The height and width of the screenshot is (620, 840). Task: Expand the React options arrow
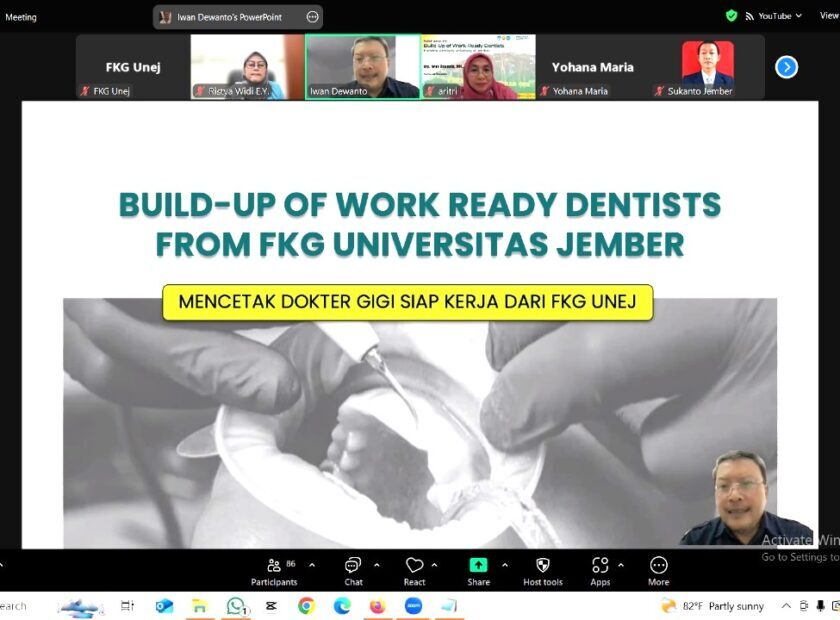pyautogui.click(x=434, y=565)
